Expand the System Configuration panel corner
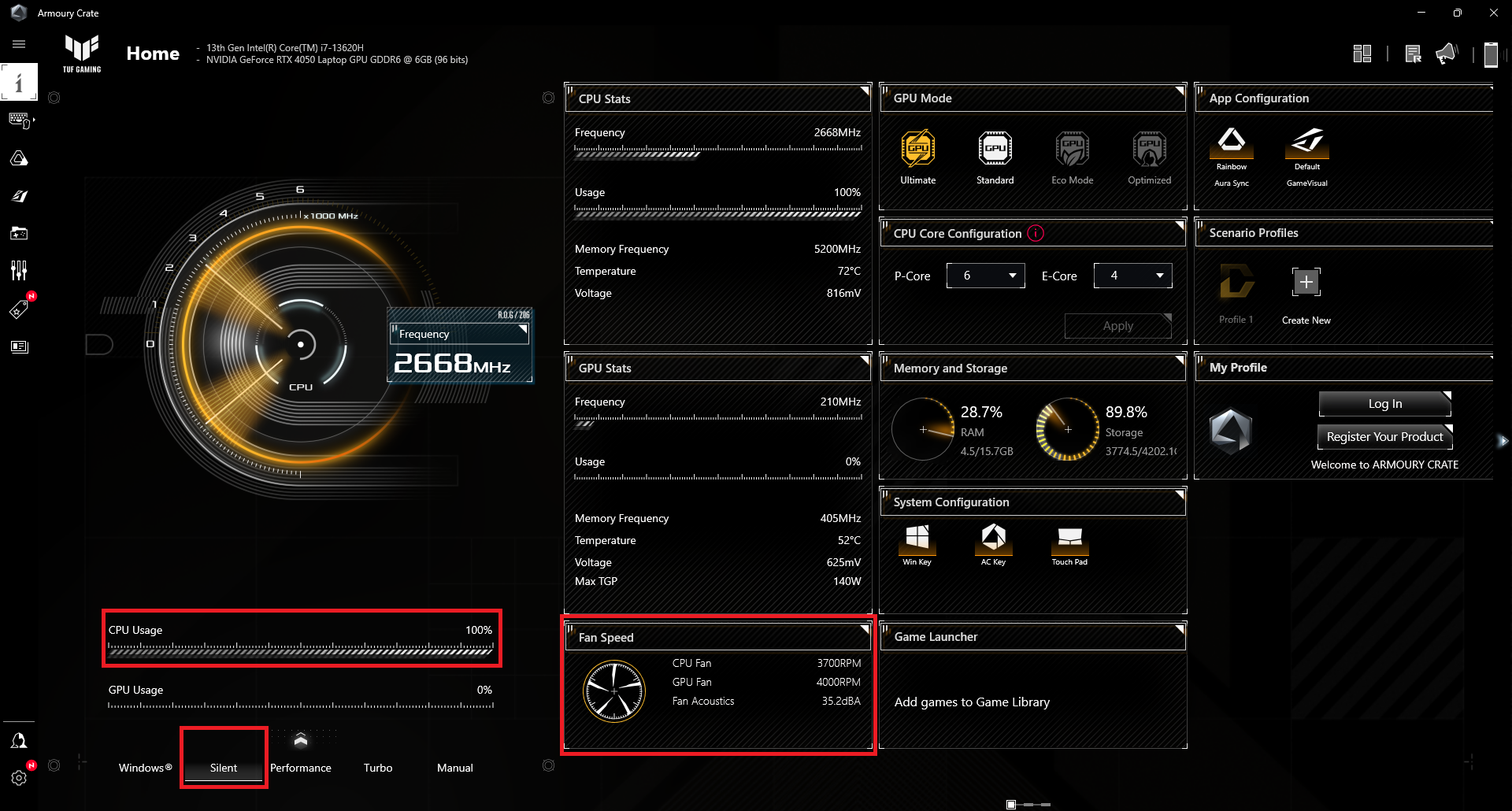 point(1180,494)
